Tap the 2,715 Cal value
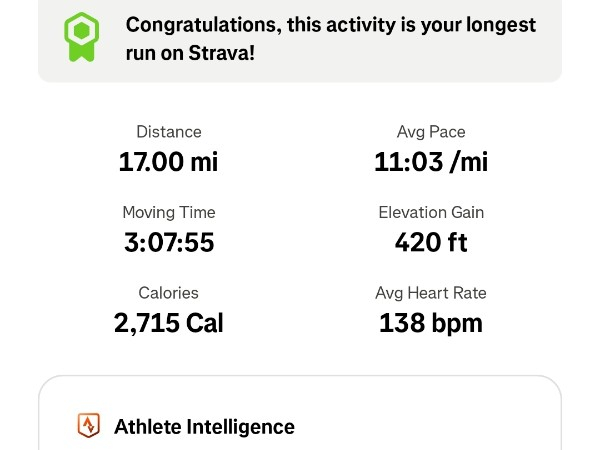The height and width of the screenshot is (450, 600). tap(168, 322)
